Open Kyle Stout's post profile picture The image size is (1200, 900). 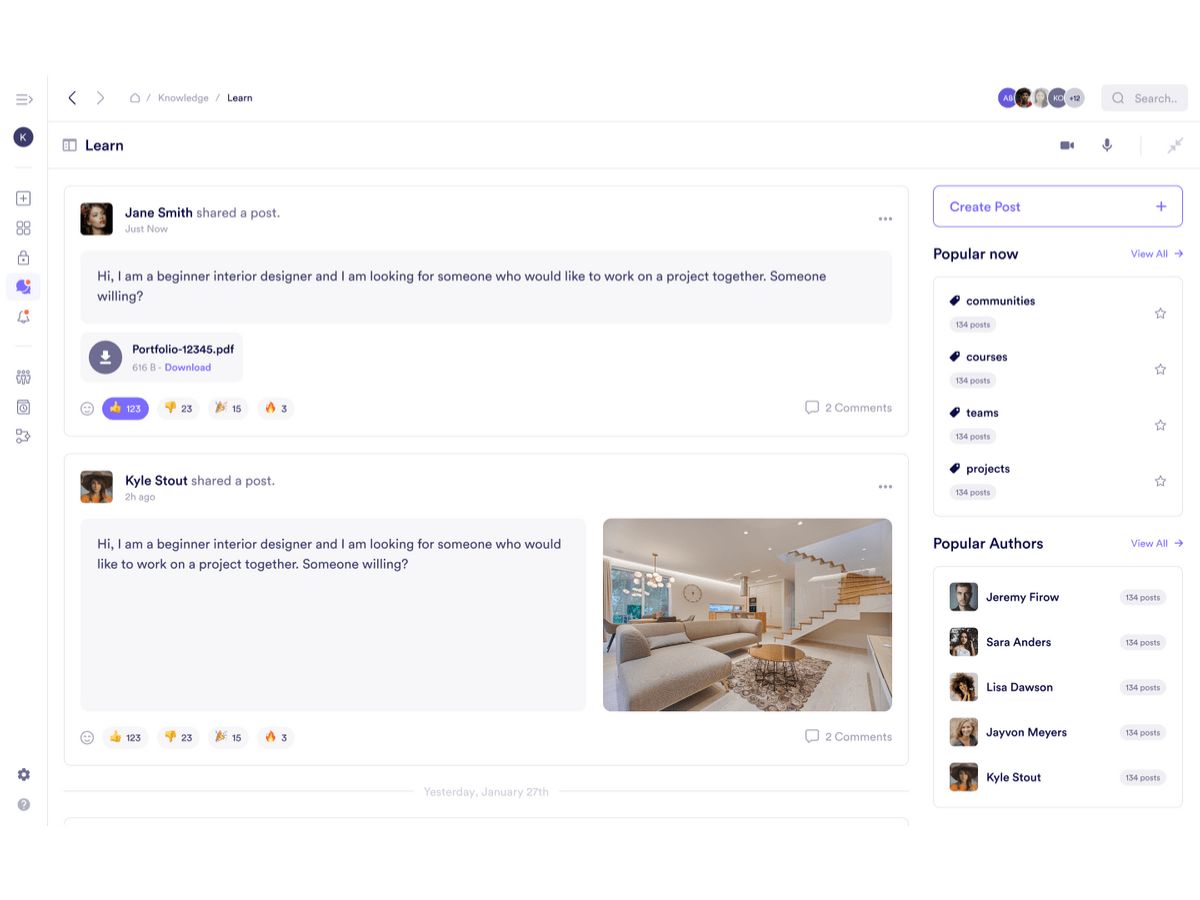(97, 487)
